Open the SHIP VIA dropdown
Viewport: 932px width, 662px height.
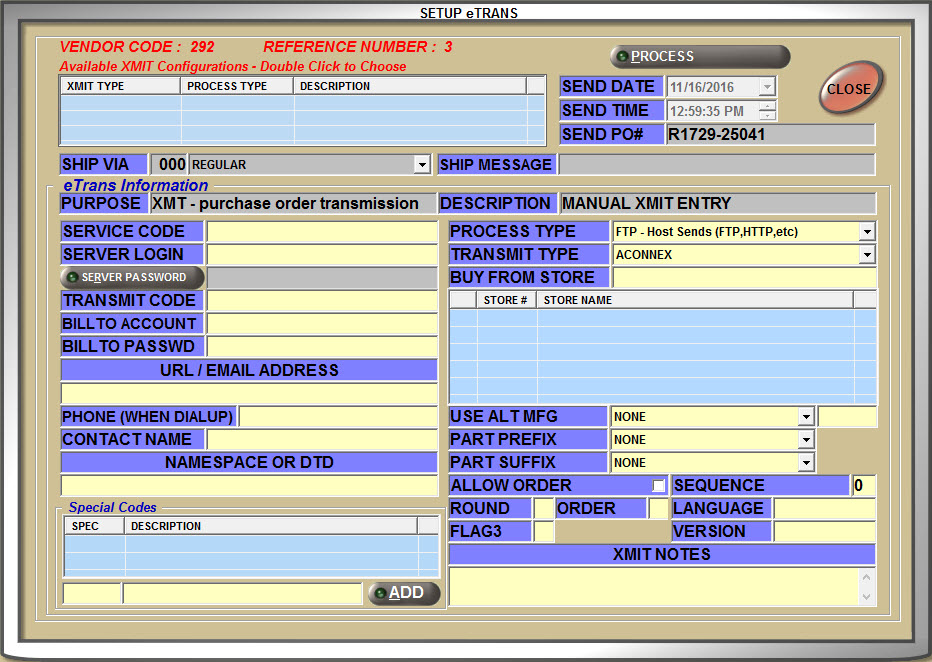pyautogui.click(x=421, y=165)
